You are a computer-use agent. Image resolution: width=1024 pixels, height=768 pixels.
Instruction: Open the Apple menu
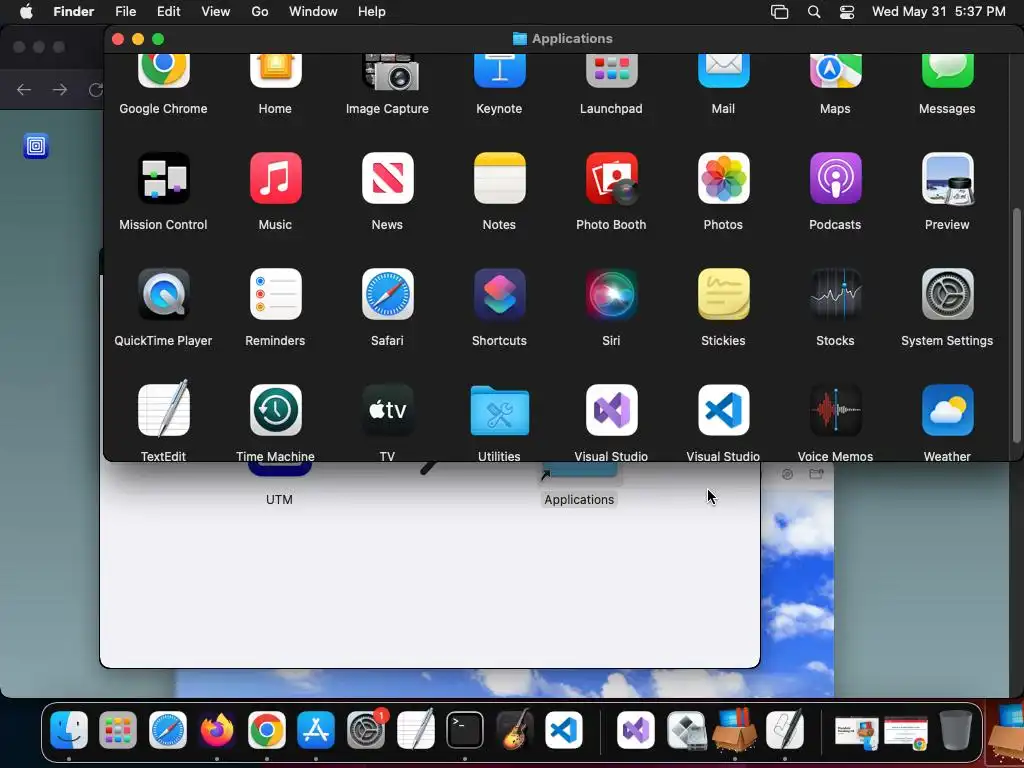(x=26, y=12)
